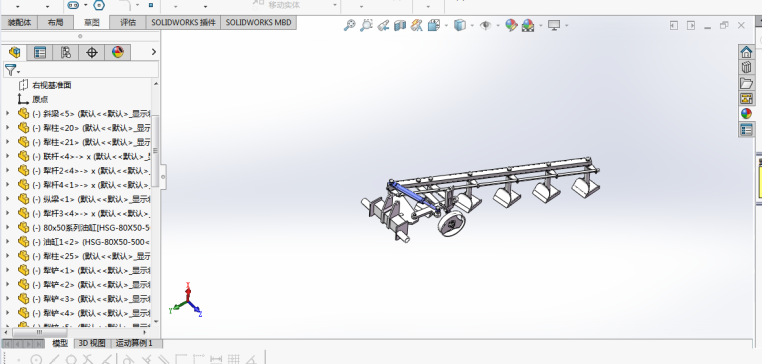Click the 移动实体 ribbon button

click(277, 5)
